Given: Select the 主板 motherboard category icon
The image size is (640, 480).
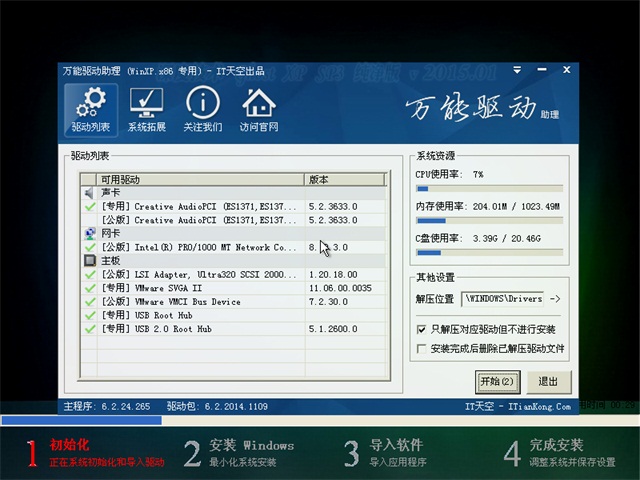Looking at the screenshot, I should click(90, 260).
